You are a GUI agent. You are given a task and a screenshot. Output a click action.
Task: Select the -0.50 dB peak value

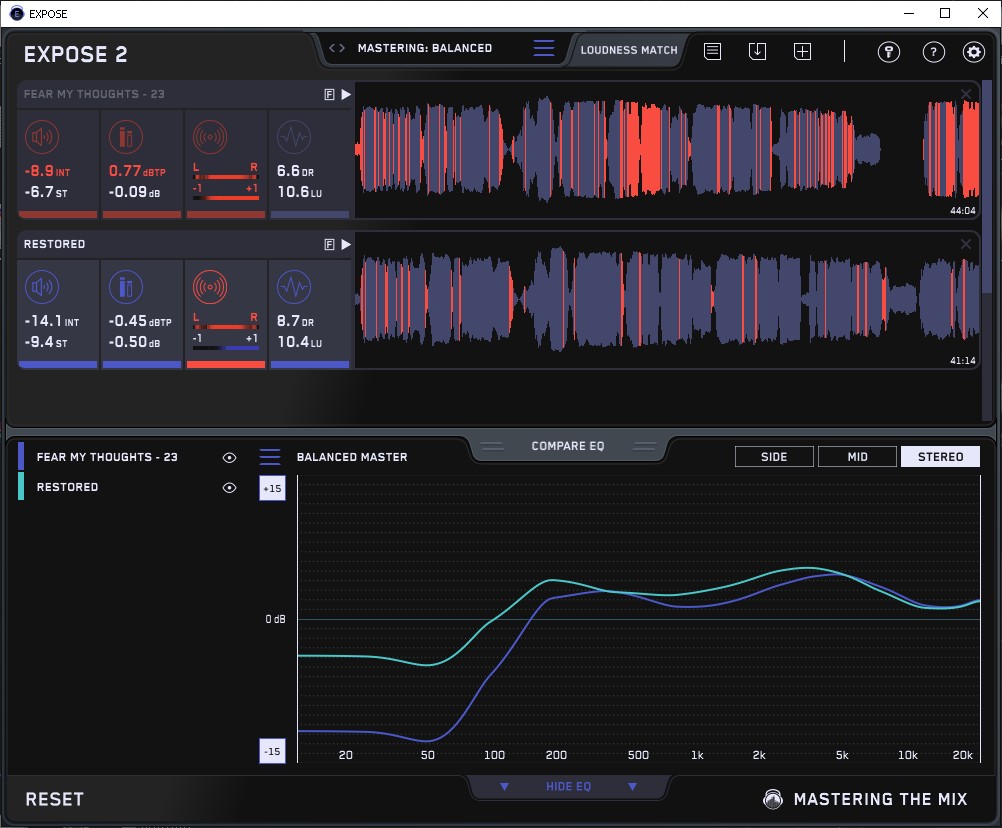(134, 342)
